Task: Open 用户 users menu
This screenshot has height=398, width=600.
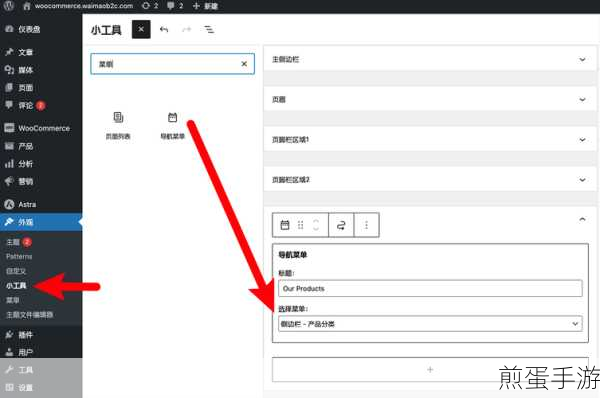Action: click(x=41, y=352)
